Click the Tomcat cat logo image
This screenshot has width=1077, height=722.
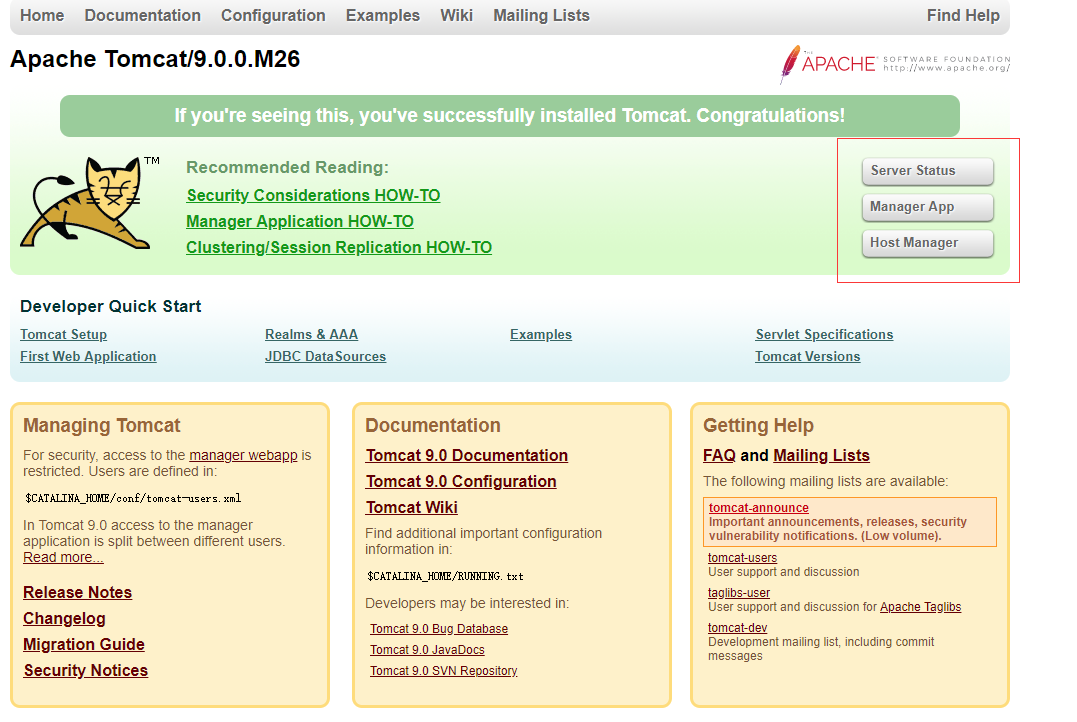89,203
